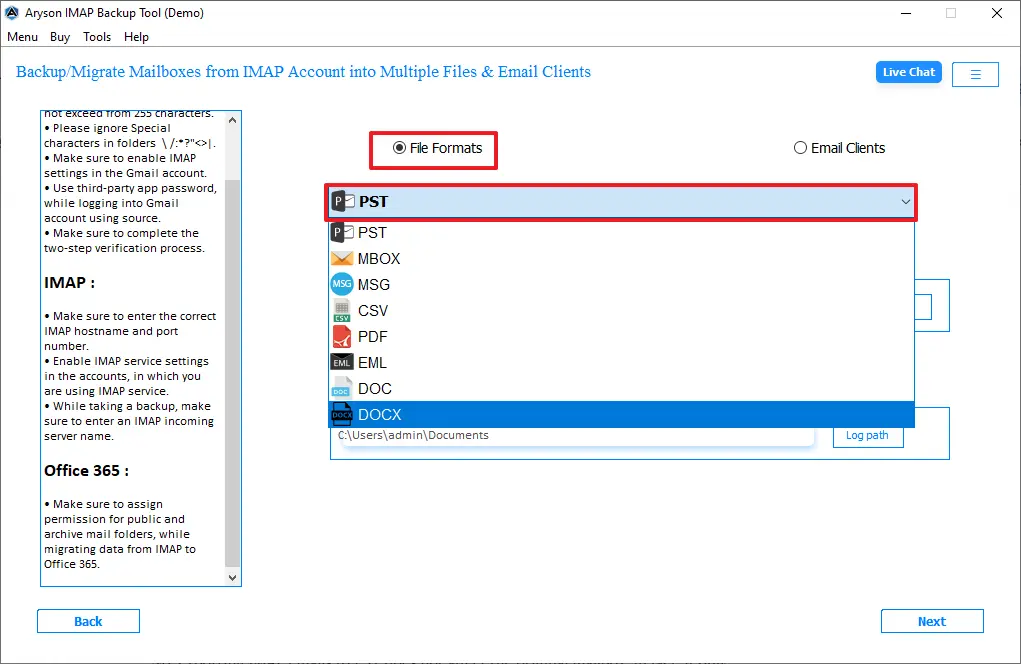This screenshot has width=1021, height=664.
Task: Proceed with the Next button
Action: point(932,621)
